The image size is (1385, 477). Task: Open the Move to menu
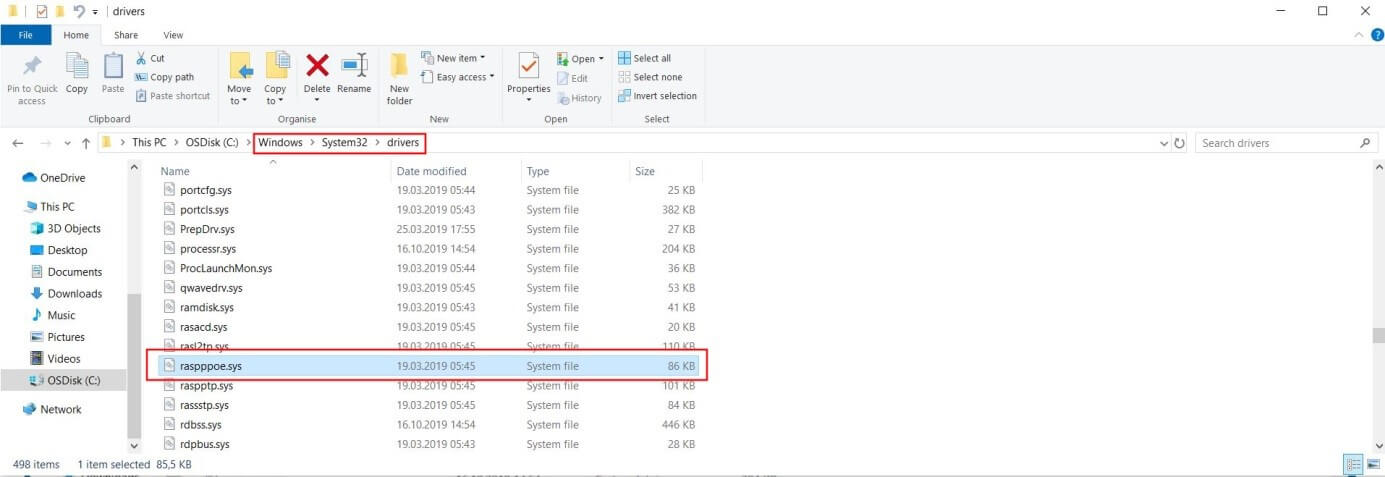point(240,79)
